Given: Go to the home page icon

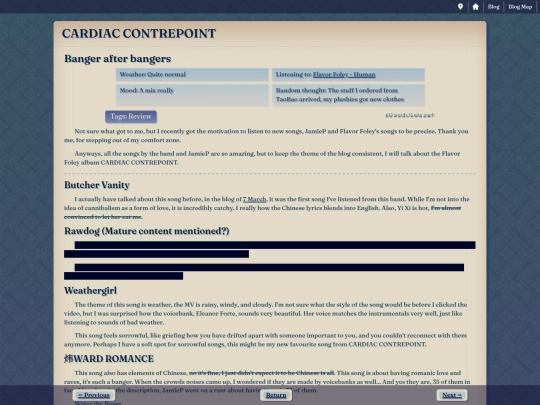Looking at the screenshot, I should pyautogui.click(x=475, y=7).
